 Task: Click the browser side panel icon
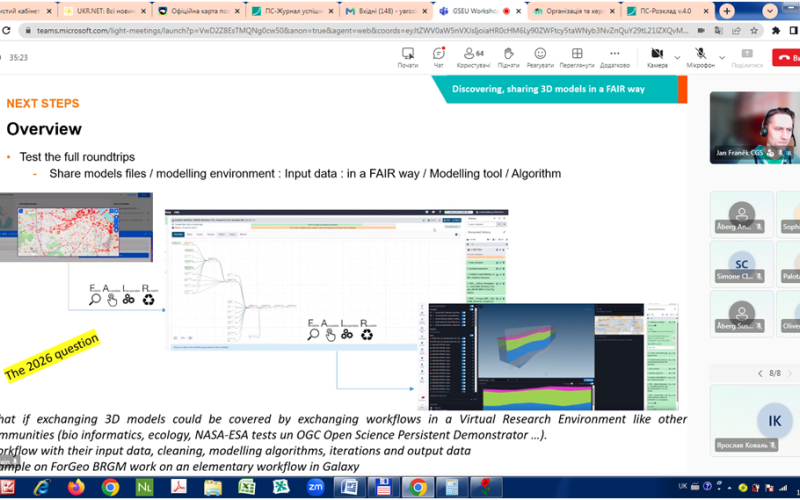pyautogui.click(x=794, y=31)
